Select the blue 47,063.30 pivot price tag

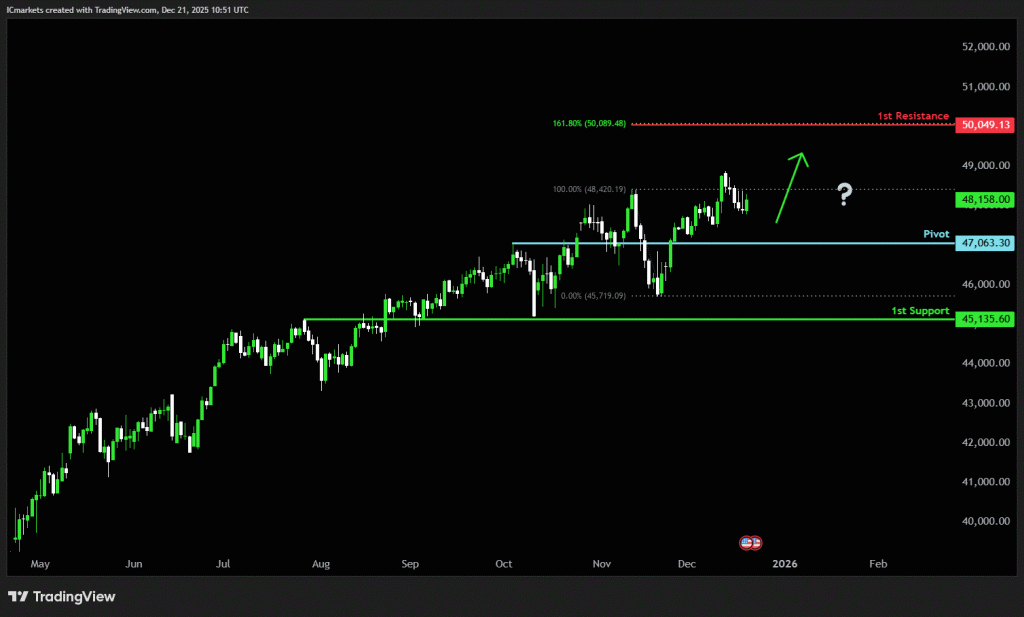tap(985, 243)
